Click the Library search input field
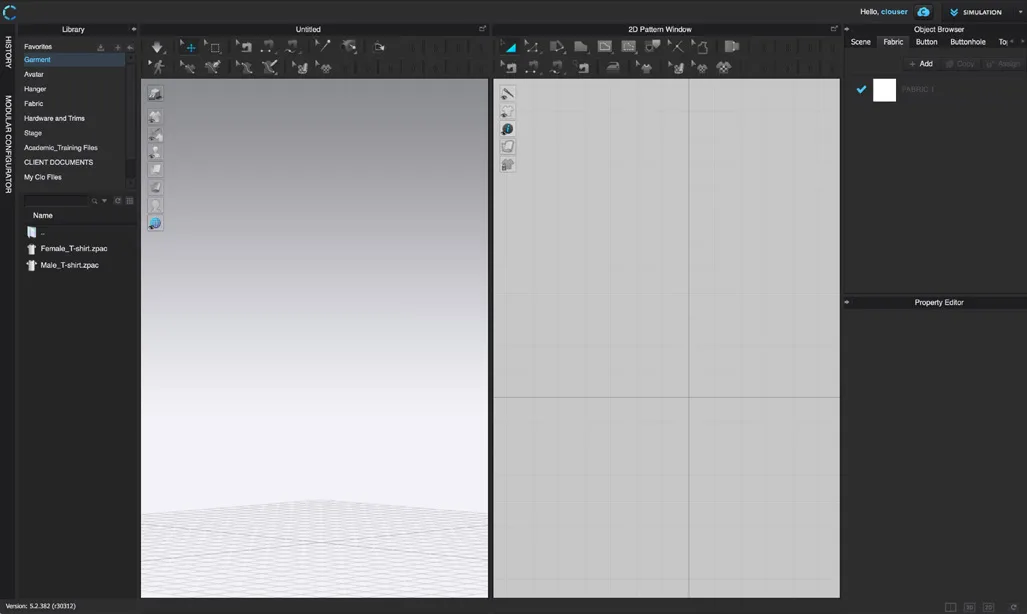 [56, 201]
